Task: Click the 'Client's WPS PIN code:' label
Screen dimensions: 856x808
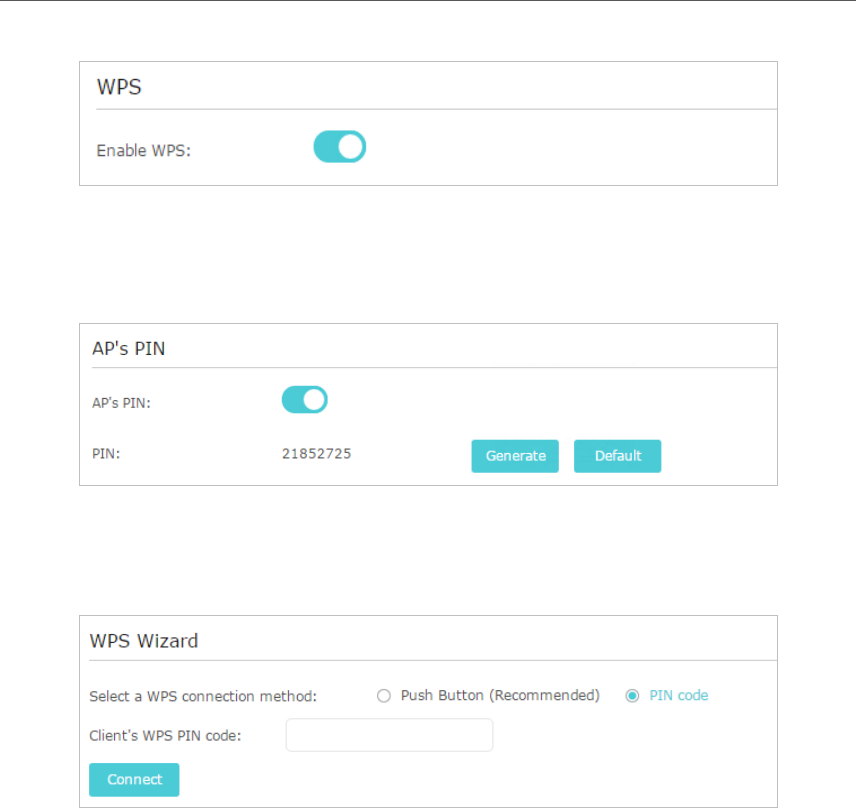Action: (x=165, y=736)
